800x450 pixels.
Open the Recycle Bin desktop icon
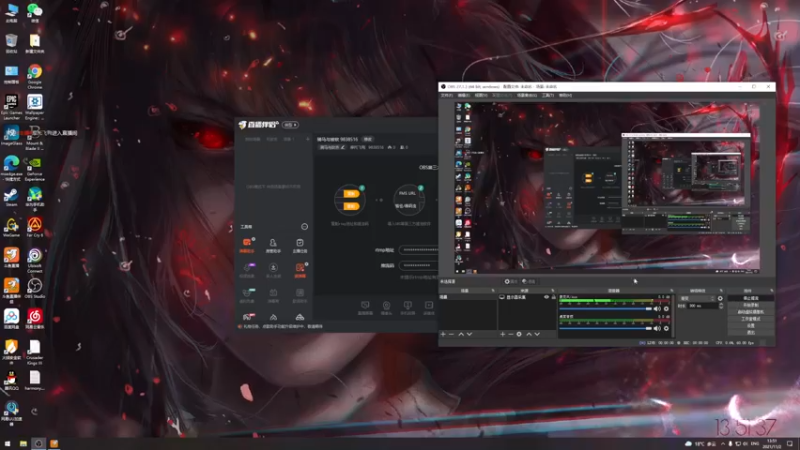(x=11, y=44)
